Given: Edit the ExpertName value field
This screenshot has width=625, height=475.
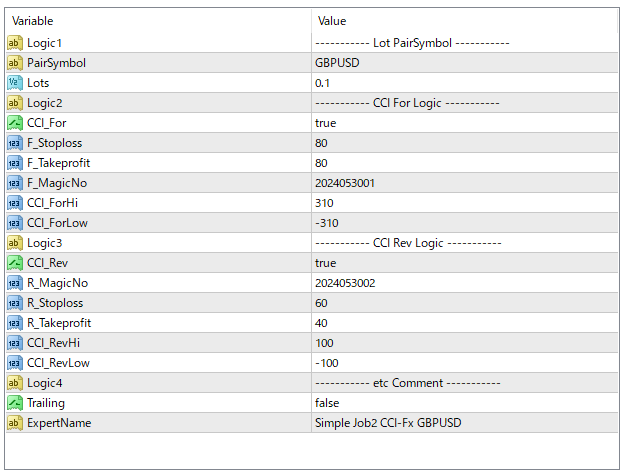Looking at the screenshot, I should tap(388, 423).
